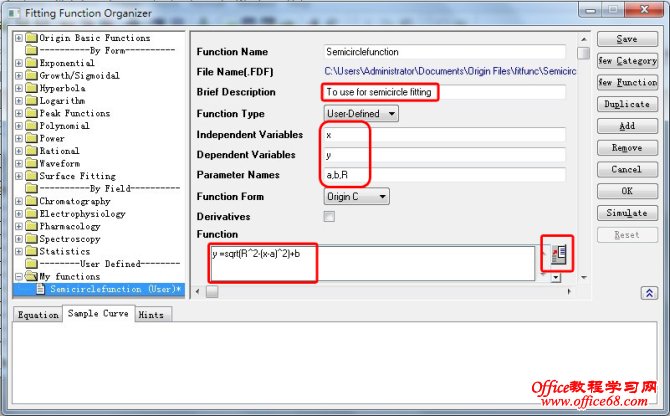Toggle the Derivatives checkbox

329,217
